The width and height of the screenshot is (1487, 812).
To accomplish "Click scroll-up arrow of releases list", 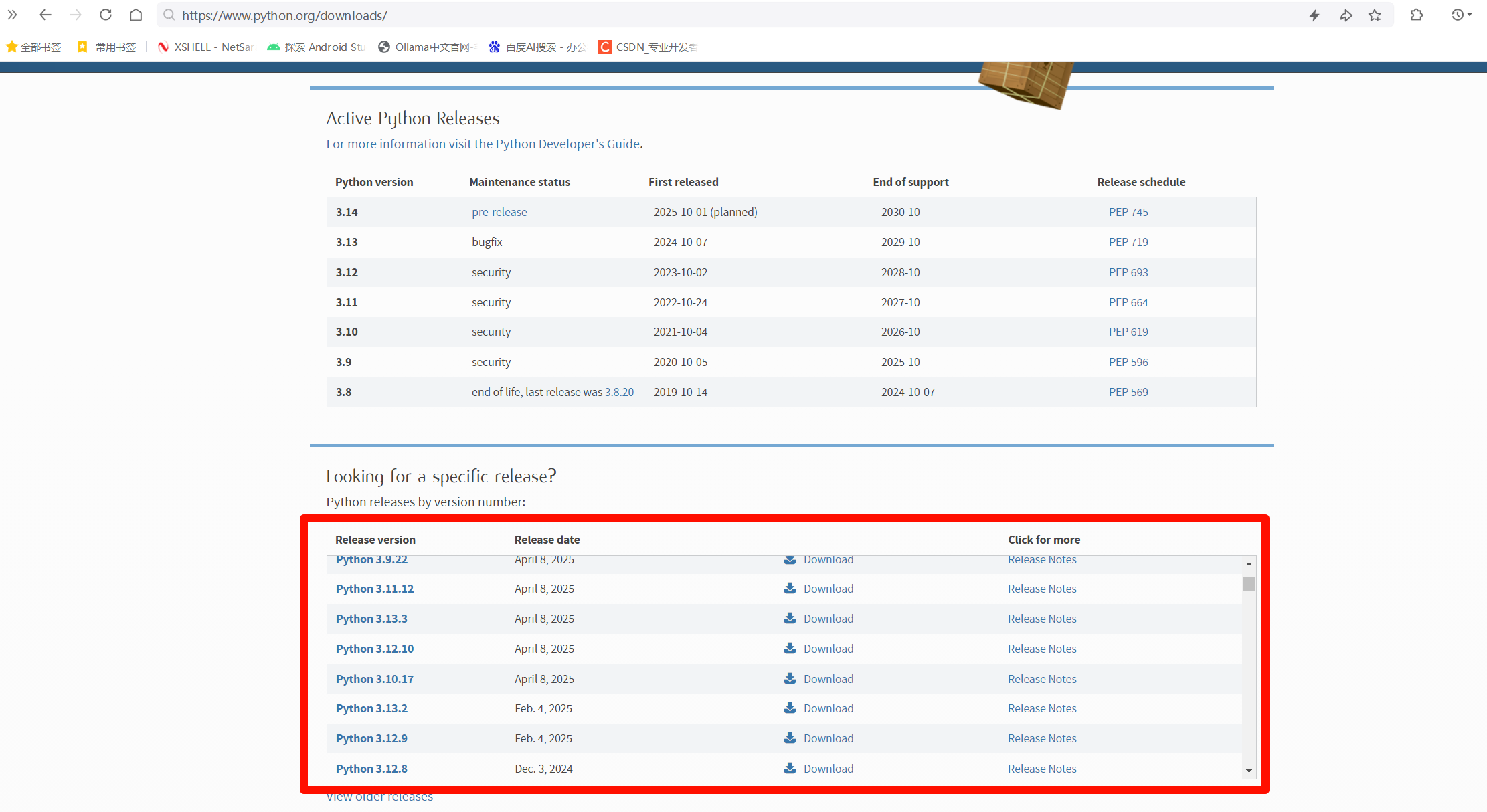I will pos(1249,564).
